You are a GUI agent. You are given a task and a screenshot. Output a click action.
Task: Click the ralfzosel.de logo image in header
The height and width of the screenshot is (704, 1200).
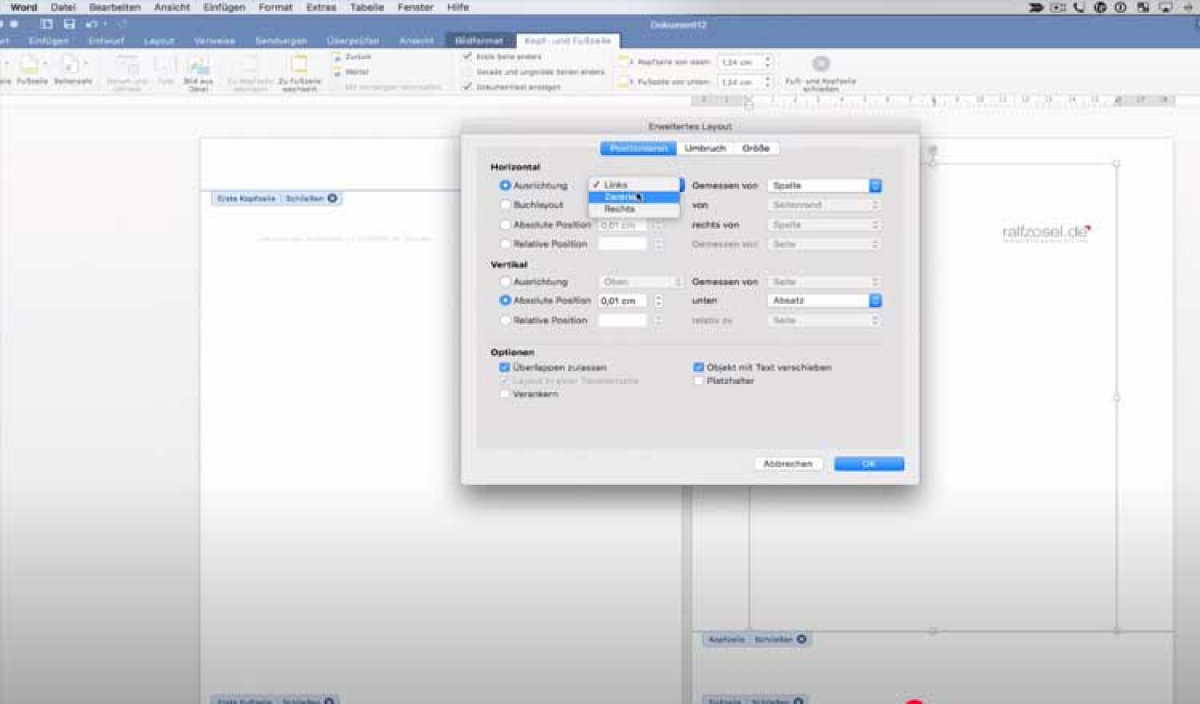click(1047, 233)
